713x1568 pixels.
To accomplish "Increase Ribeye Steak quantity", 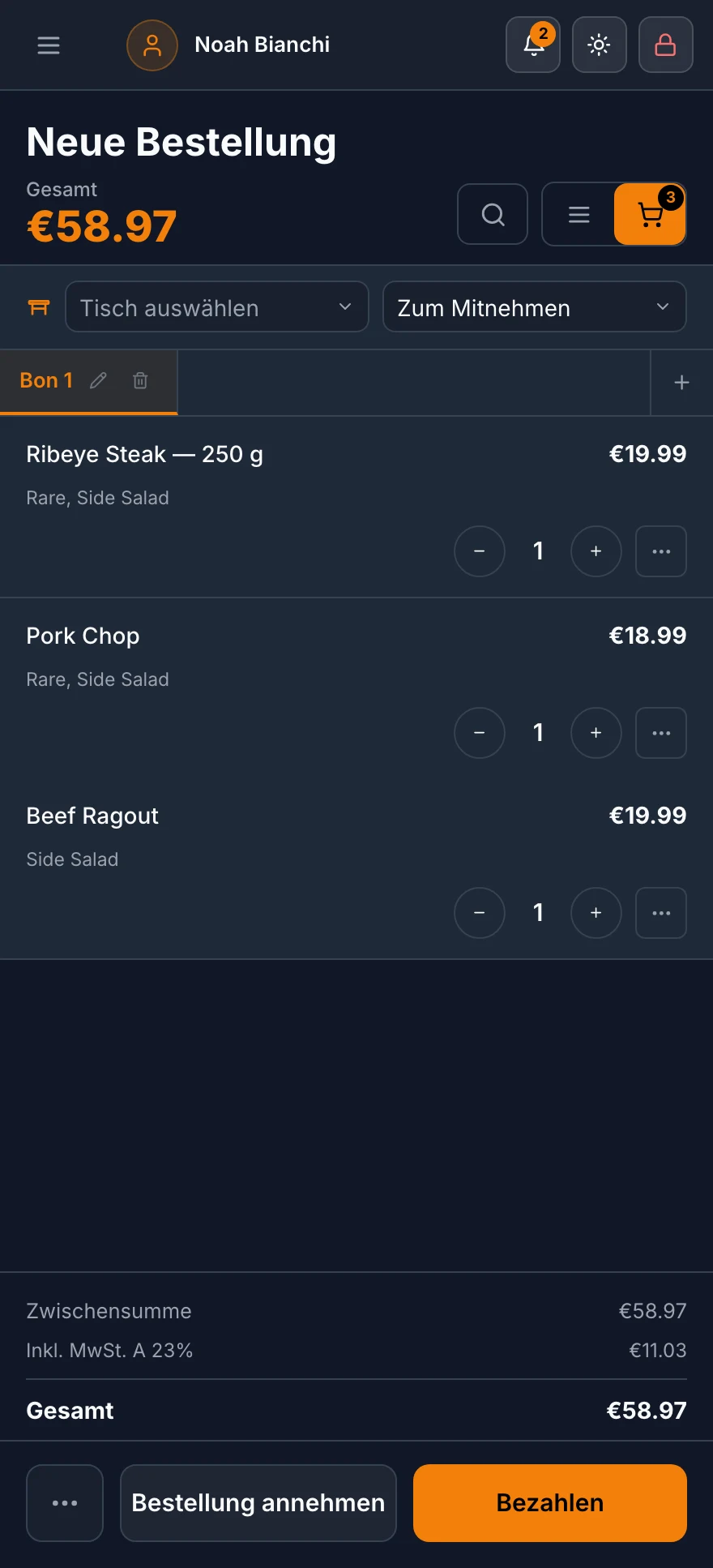I will tap(596, 551).
